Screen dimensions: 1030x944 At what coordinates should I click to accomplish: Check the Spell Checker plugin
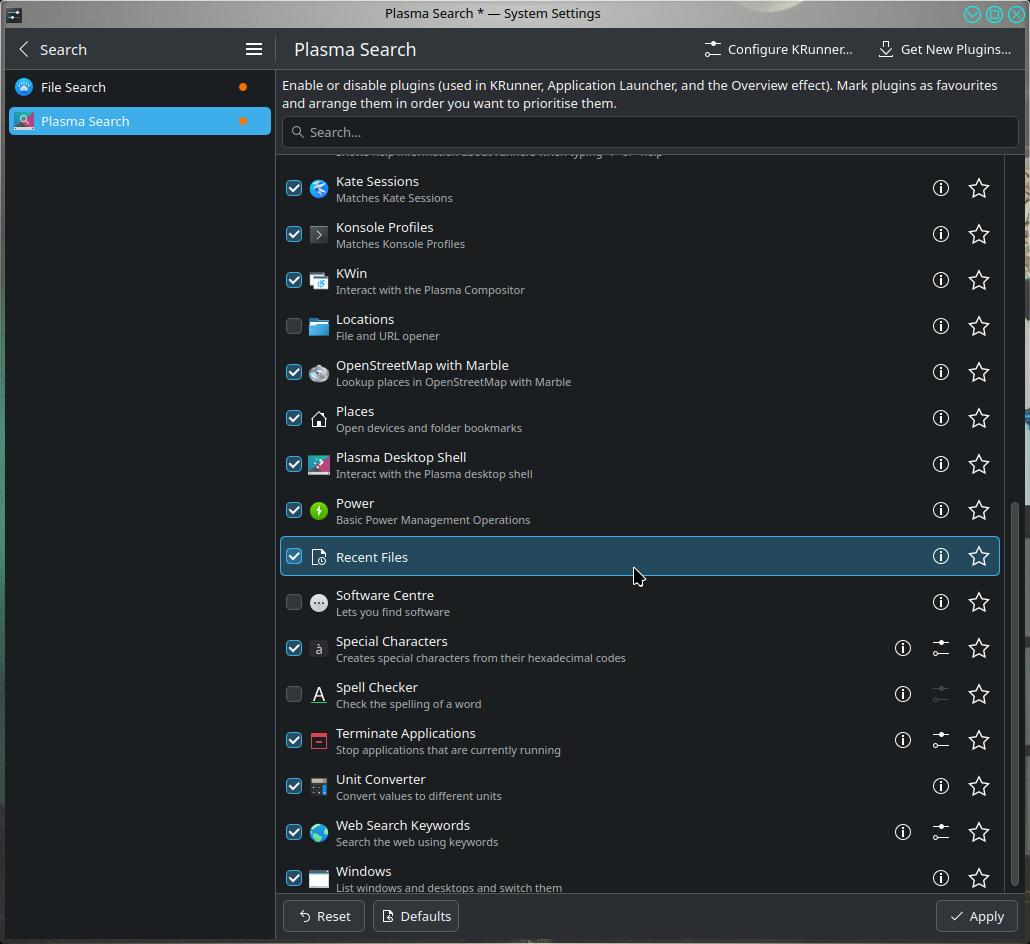(x=294, y=694)
